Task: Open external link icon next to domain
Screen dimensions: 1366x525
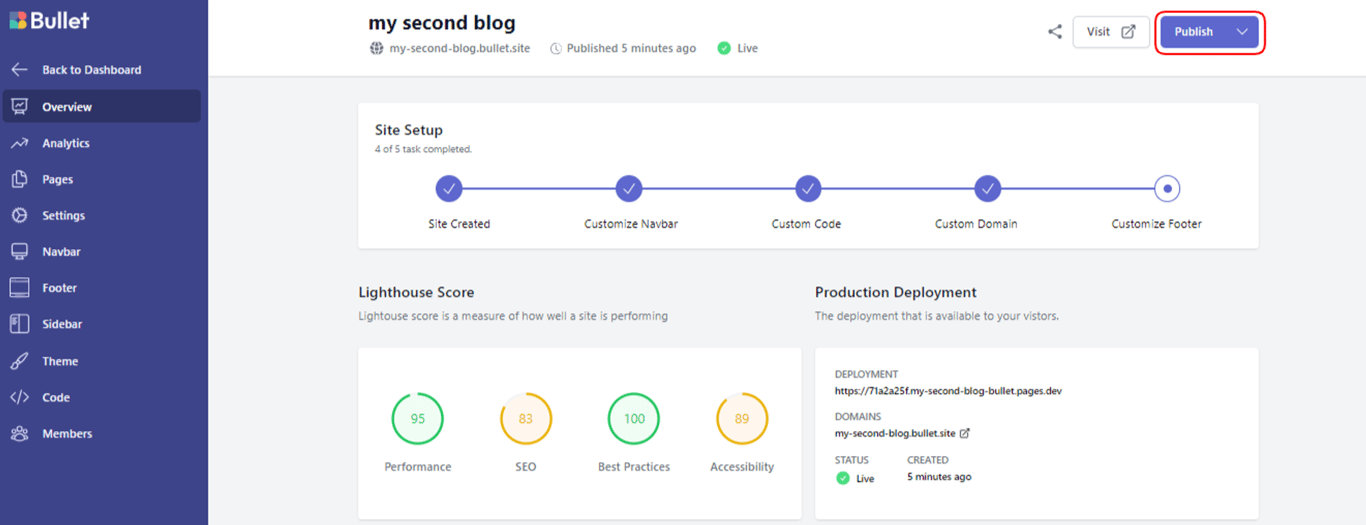Action: click(x=965, y=434)
